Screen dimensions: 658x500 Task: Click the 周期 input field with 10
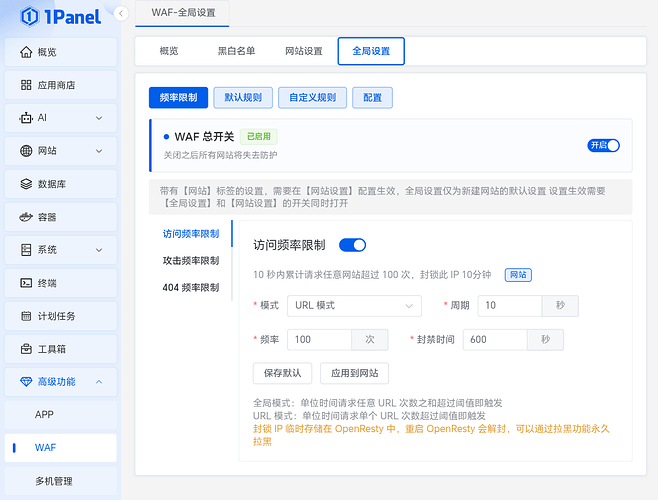[x=510, y=306]
